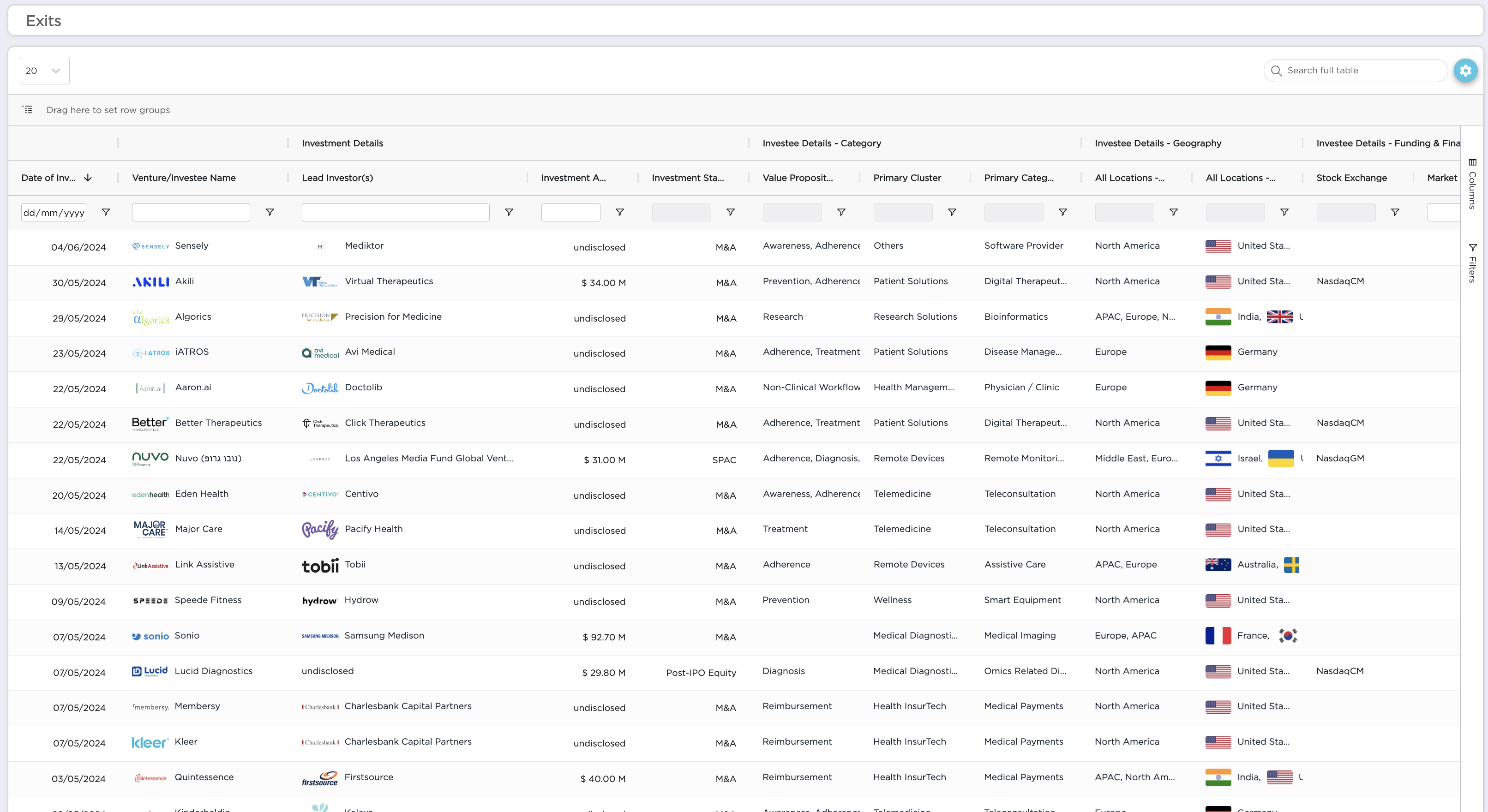Open filter for Stock Exchange column

[x=1395, y=213]
